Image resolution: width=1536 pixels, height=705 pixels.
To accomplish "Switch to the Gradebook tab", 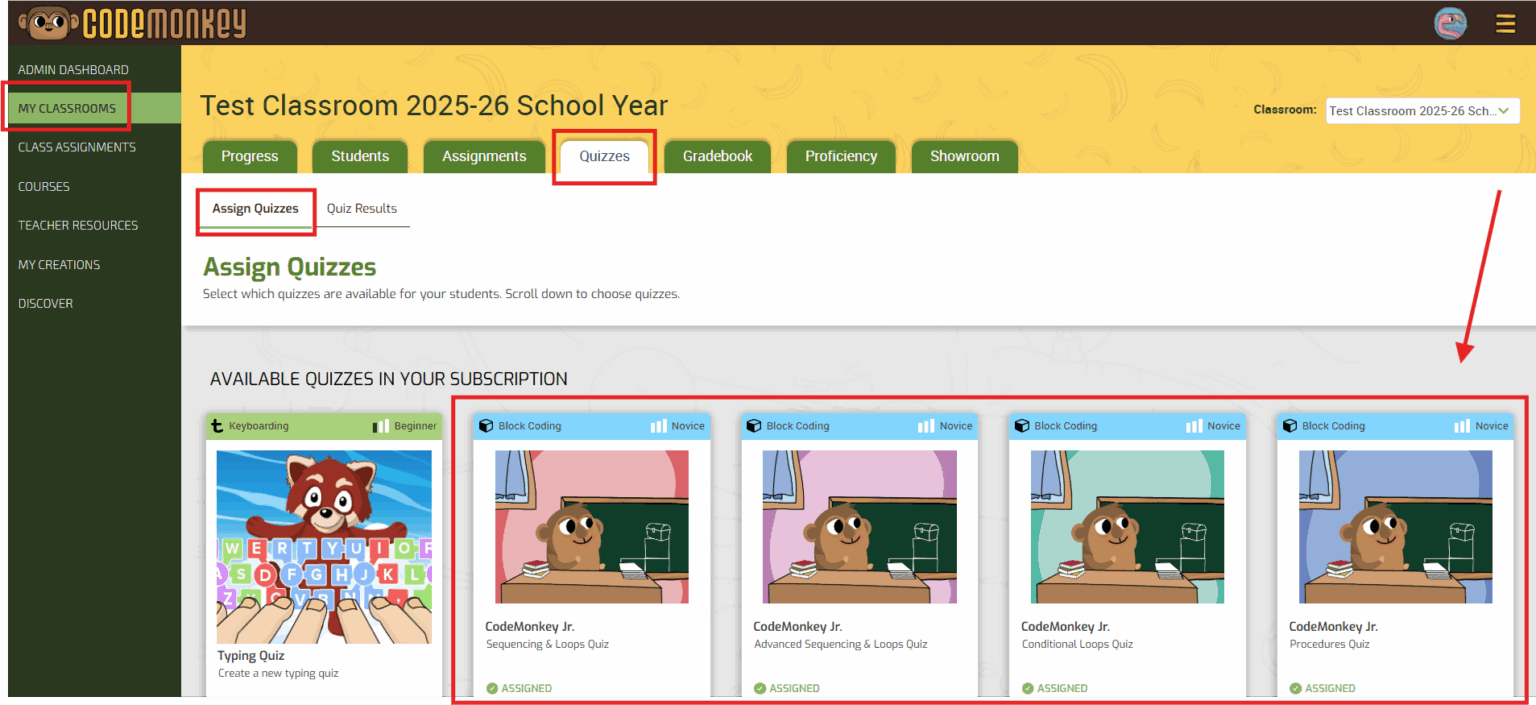I will coord(717,156).
